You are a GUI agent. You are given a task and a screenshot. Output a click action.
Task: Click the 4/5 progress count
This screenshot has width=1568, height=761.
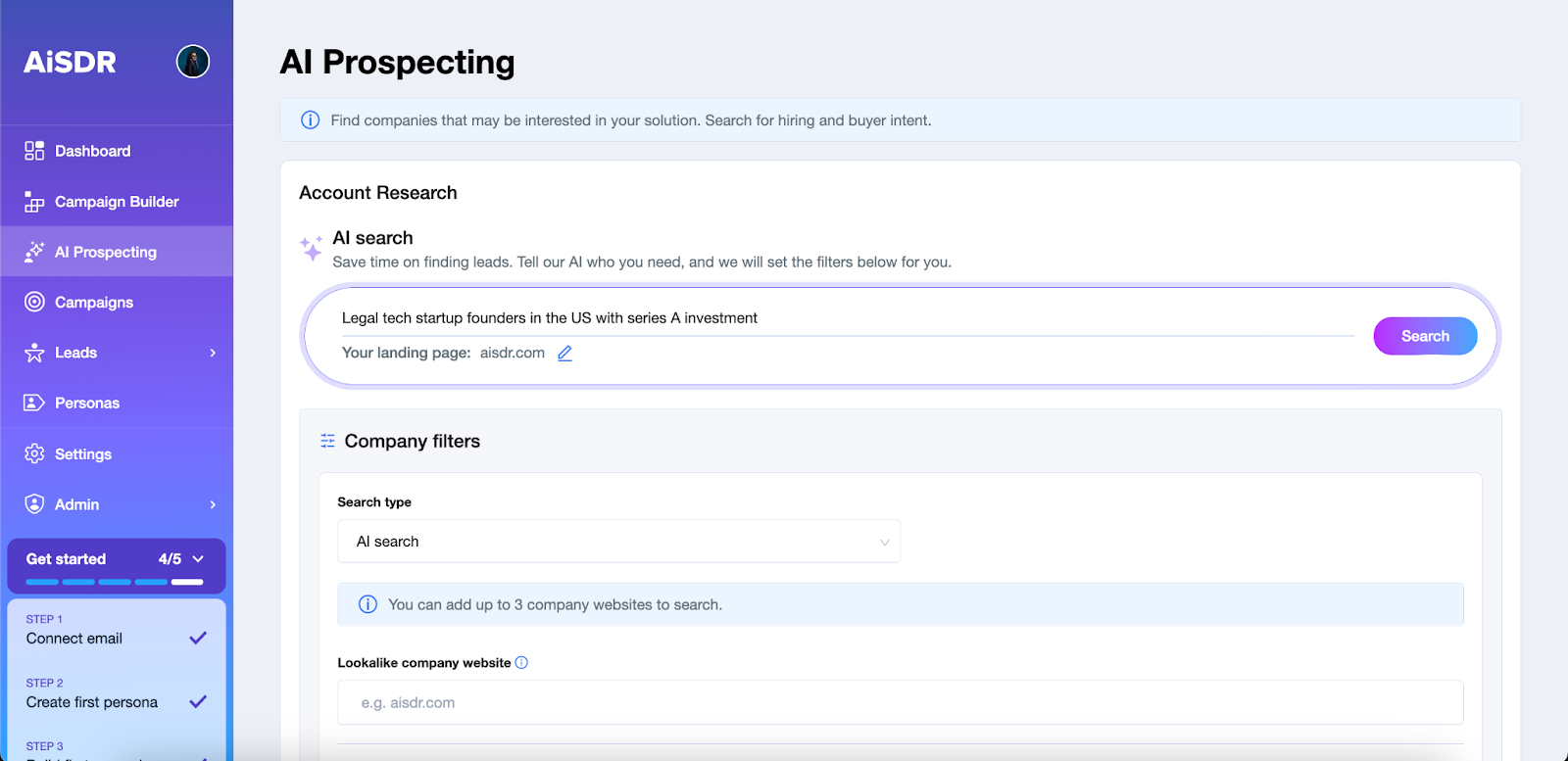tap(170, 559)
